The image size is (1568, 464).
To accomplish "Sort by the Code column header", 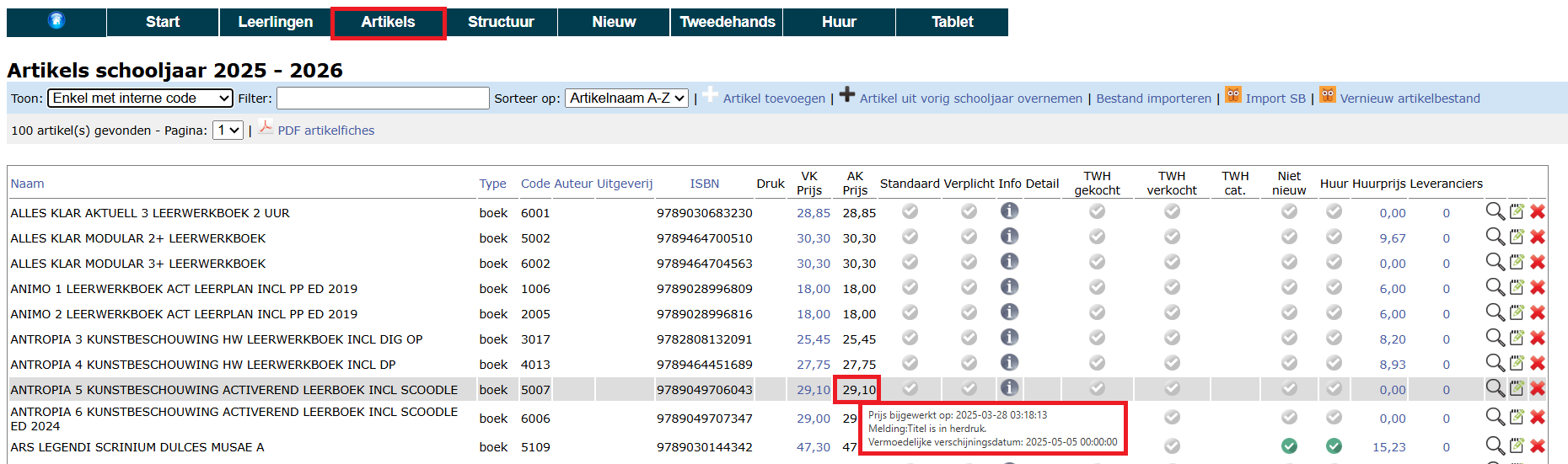I will (535, 184).
